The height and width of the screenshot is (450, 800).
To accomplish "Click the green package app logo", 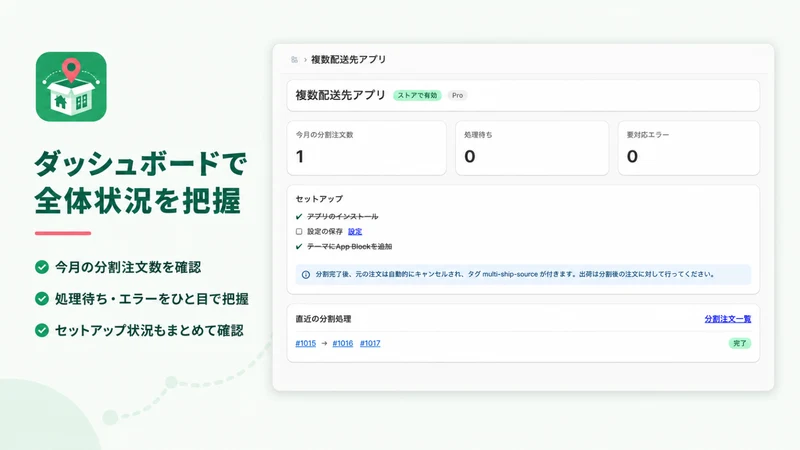I will 71,87.
